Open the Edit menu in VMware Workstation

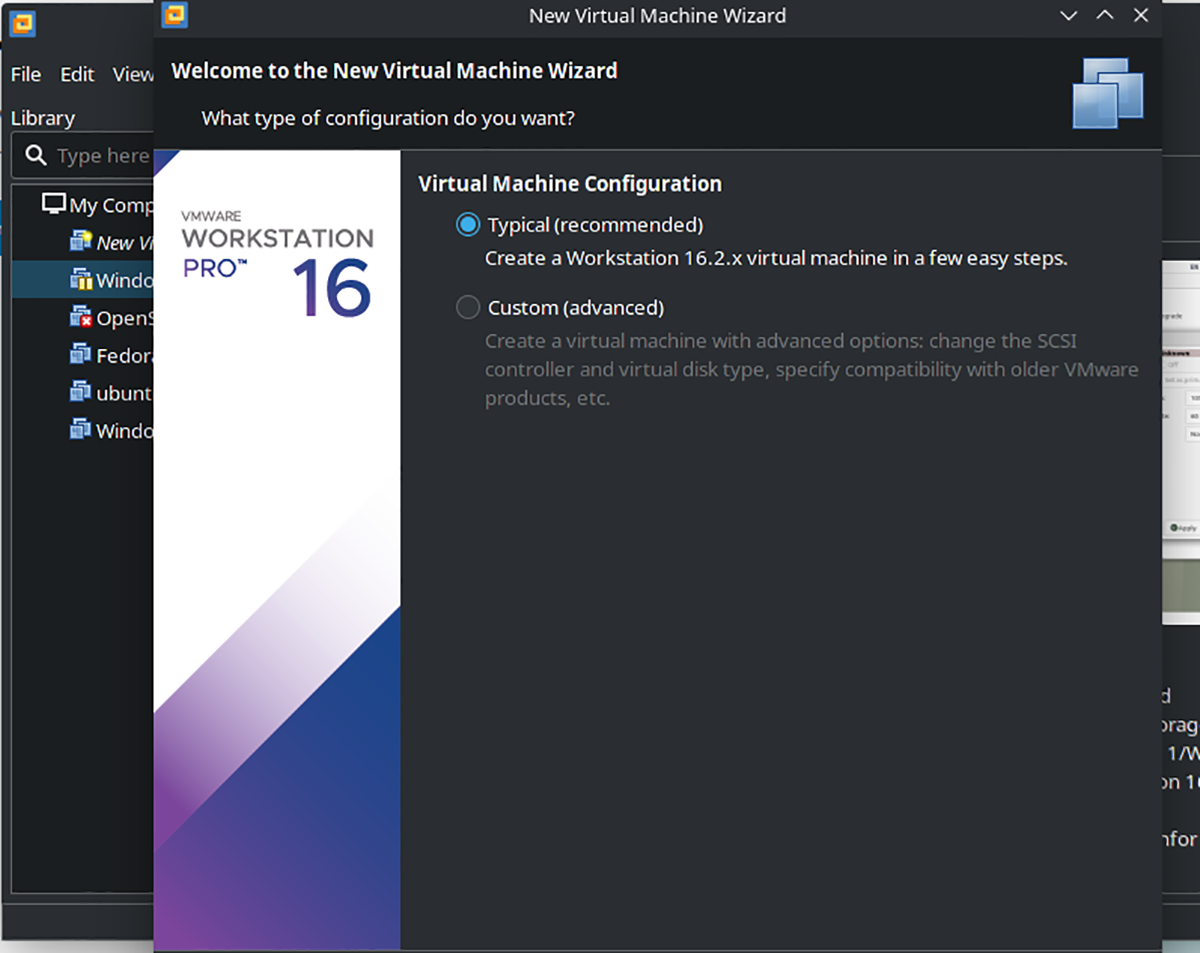[76, 74]
